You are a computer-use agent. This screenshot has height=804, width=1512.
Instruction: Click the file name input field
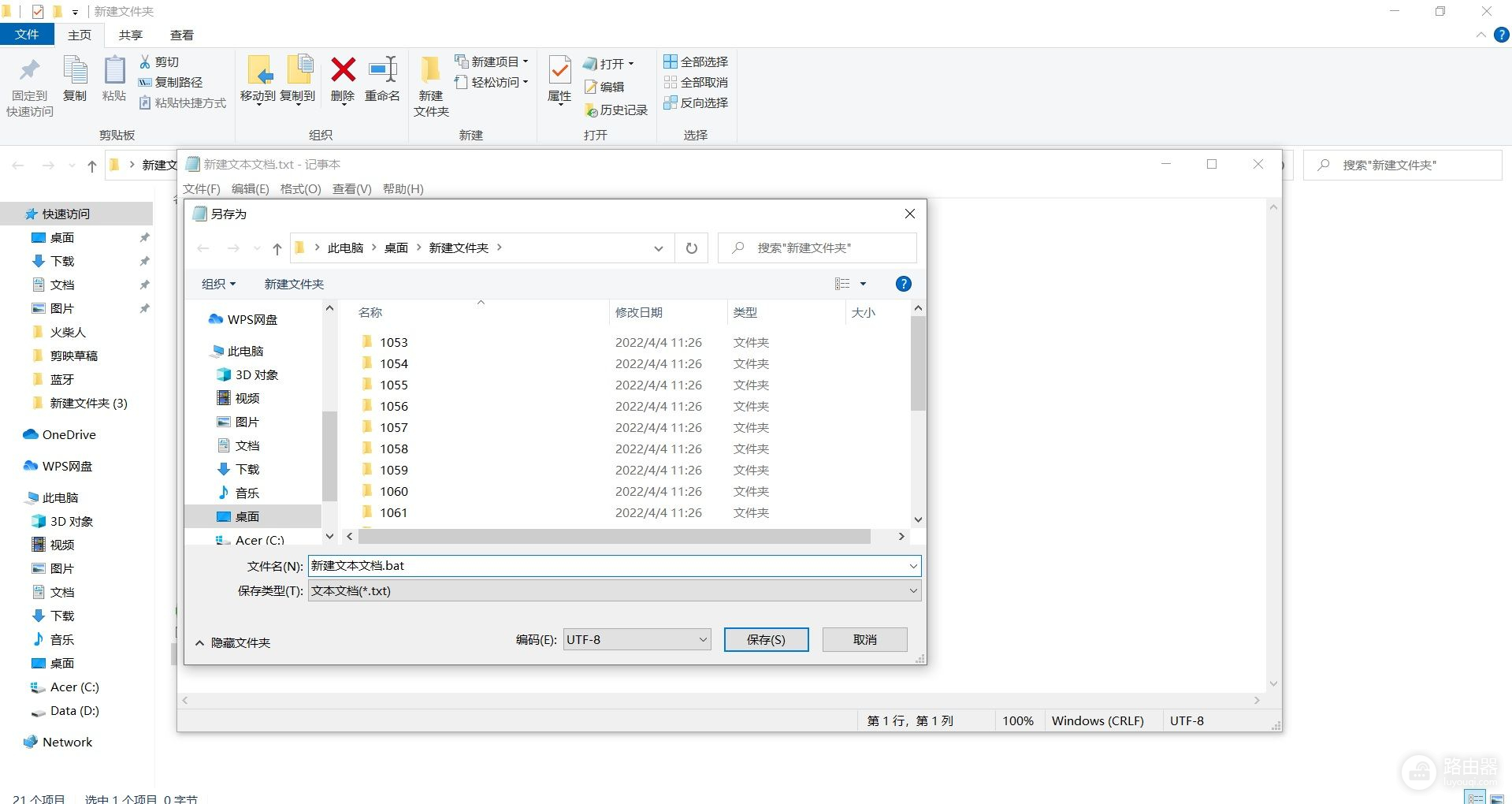click(x=607, y=566)
